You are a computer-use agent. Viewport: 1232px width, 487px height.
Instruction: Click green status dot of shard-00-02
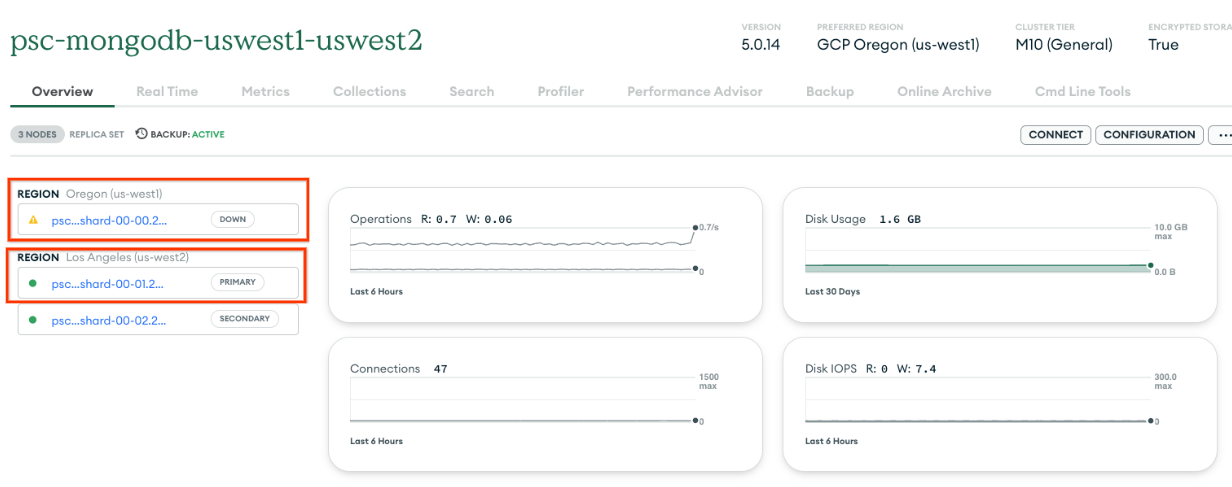[x=33, y=320]
